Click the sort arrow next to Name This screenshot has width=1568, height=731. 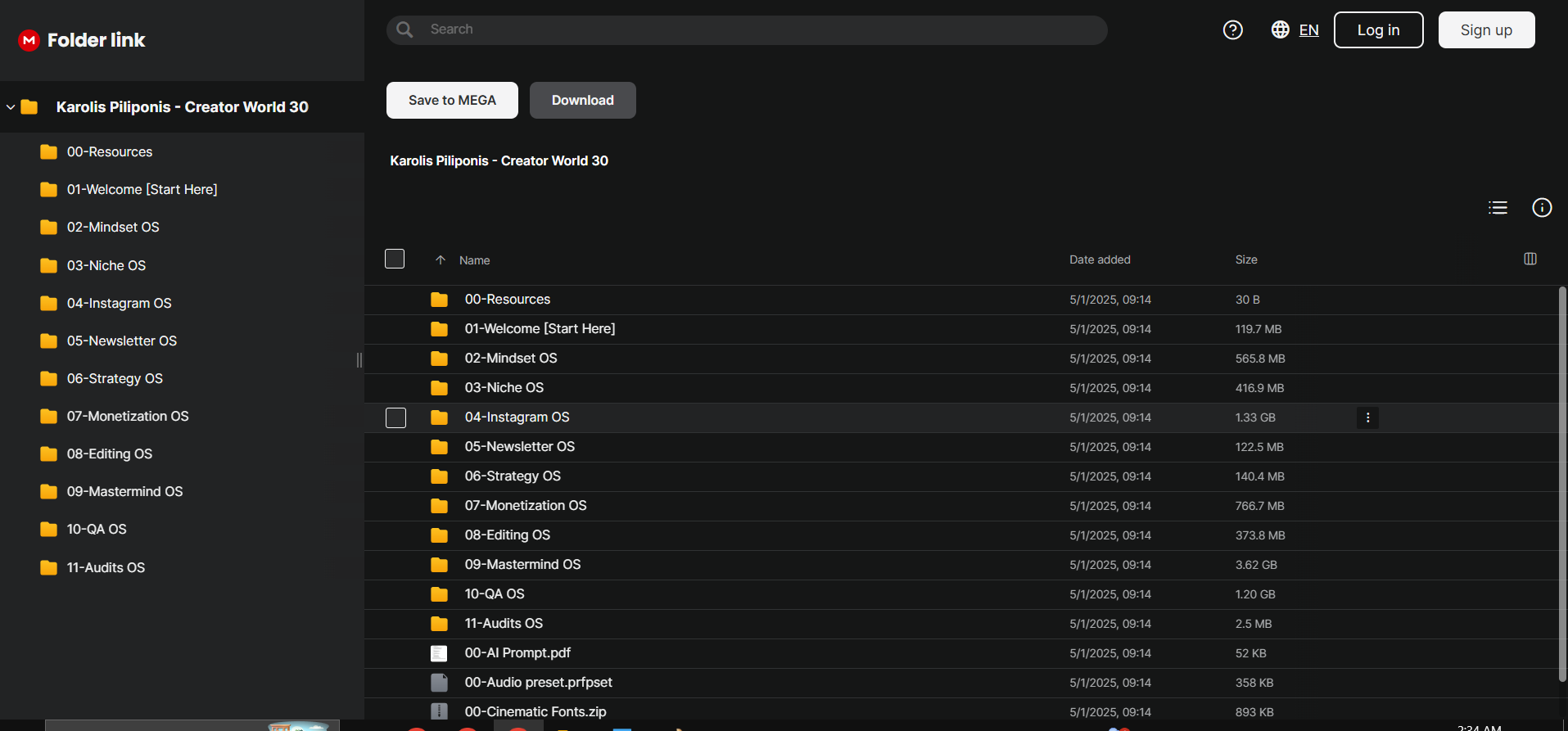[x=441, y=260]
